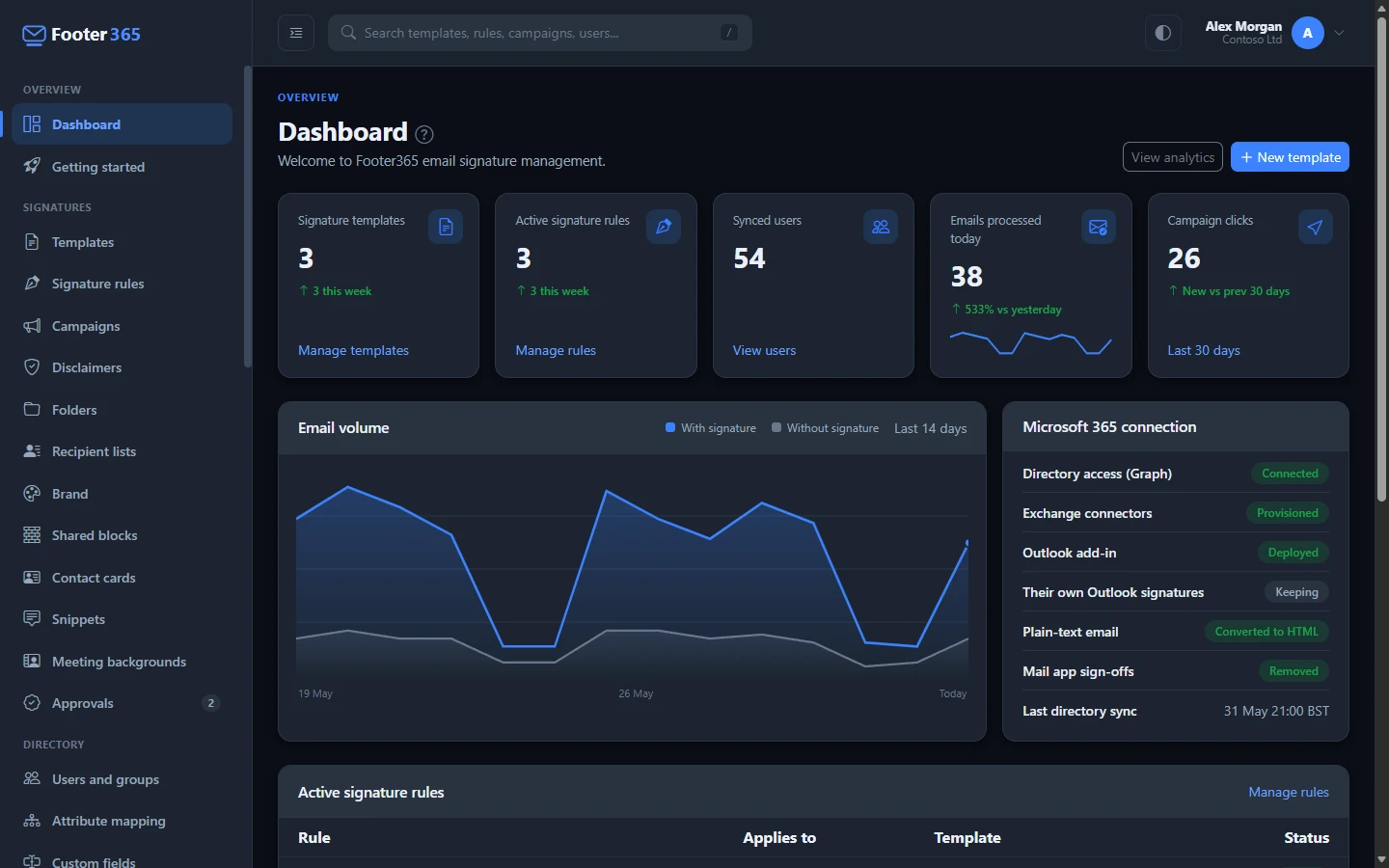Click the Campaign clicks paper plane icon
This screenshot has width=1389, height=868.
click(1316, 227)
